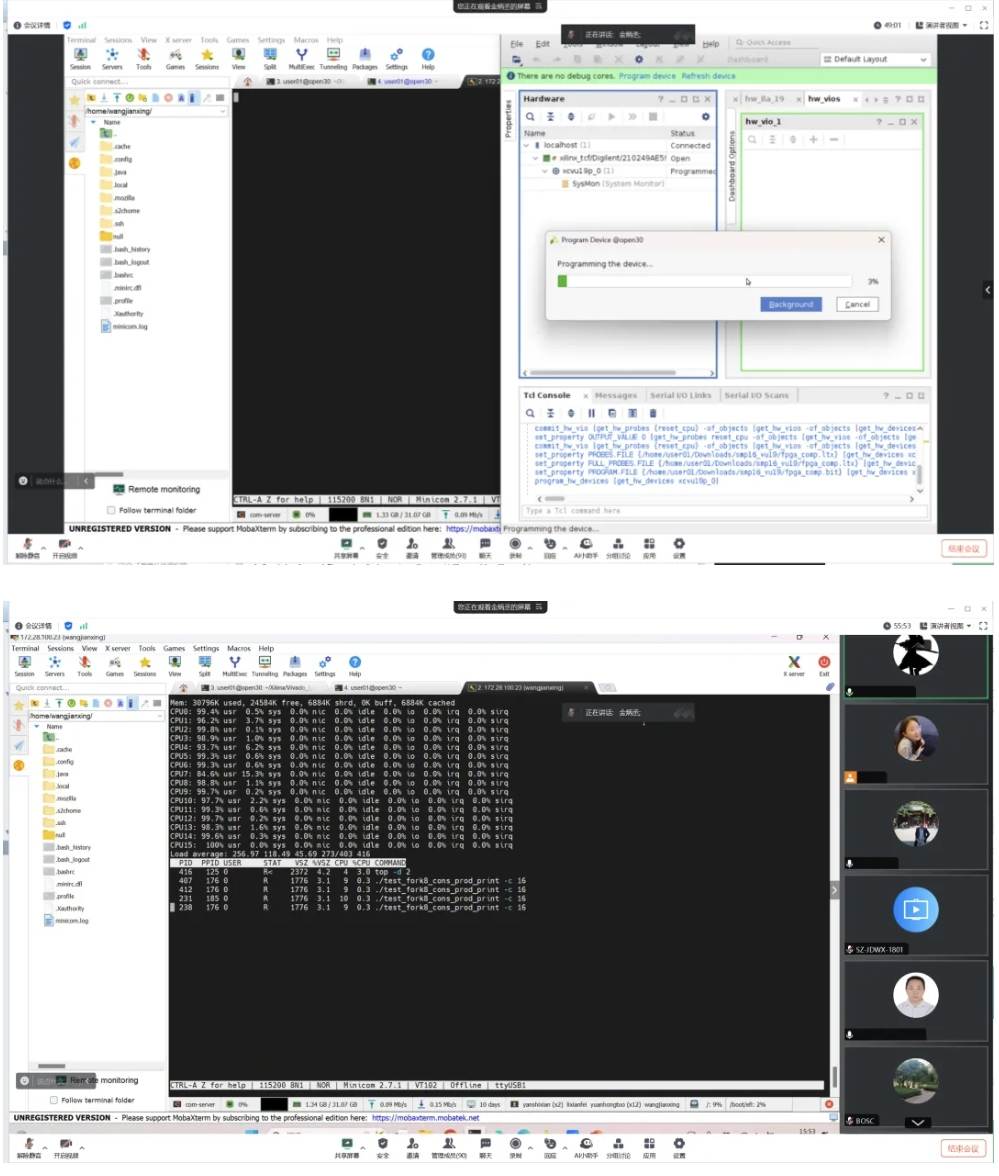The height and width of the screenshot is (1176, 999).
Task: Open the X server menu above the CPU terminal
Action: pos(118,649)
